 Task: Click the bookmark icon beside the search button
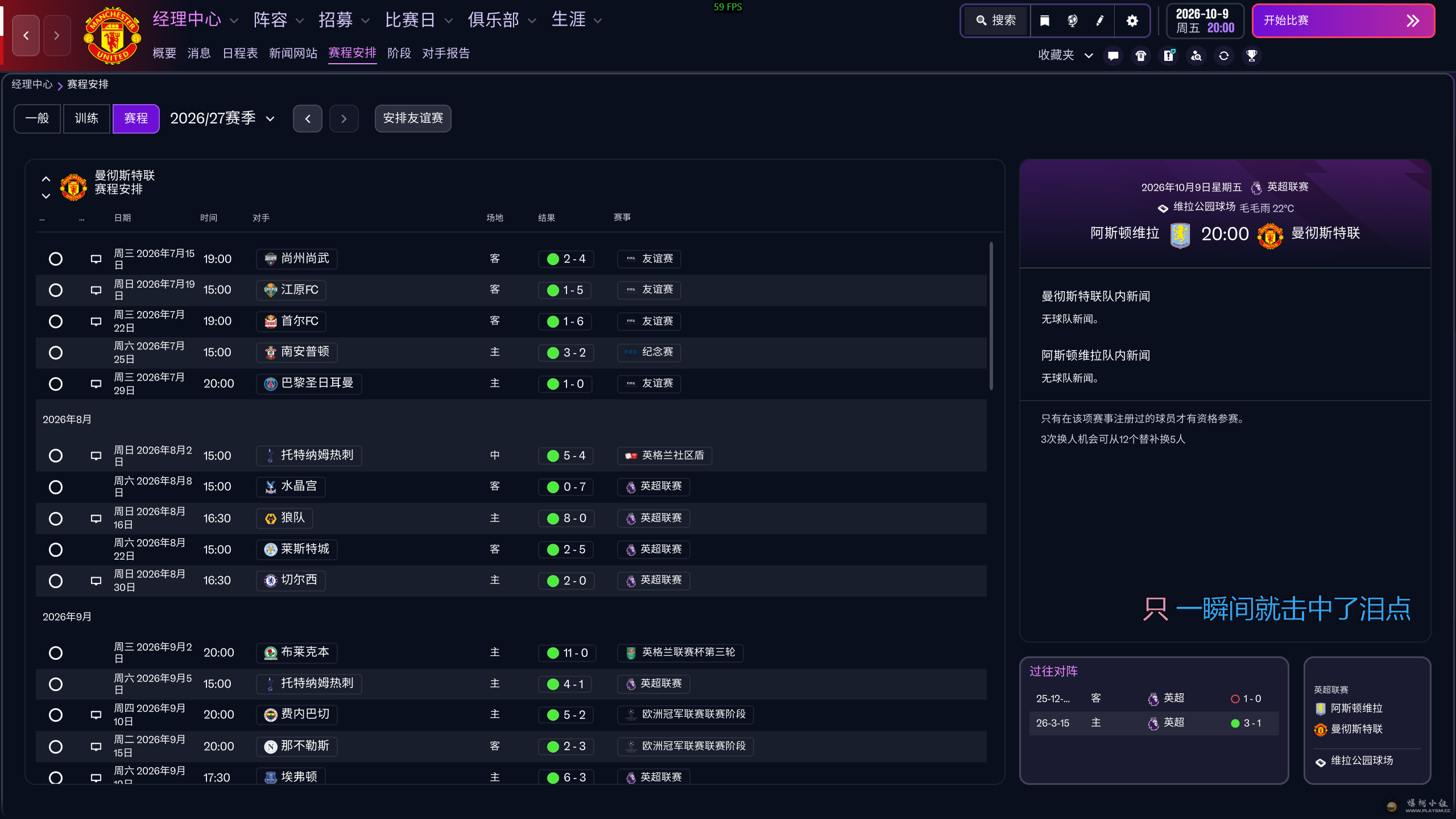pos(1045,21)
